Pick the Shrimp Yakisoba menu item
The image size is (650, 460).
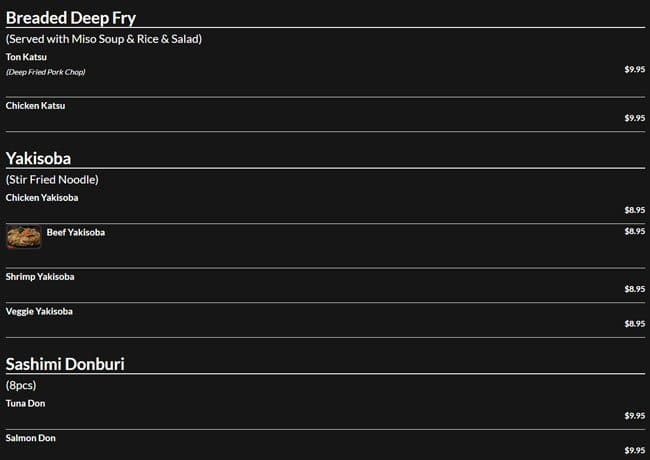(40, 277)
